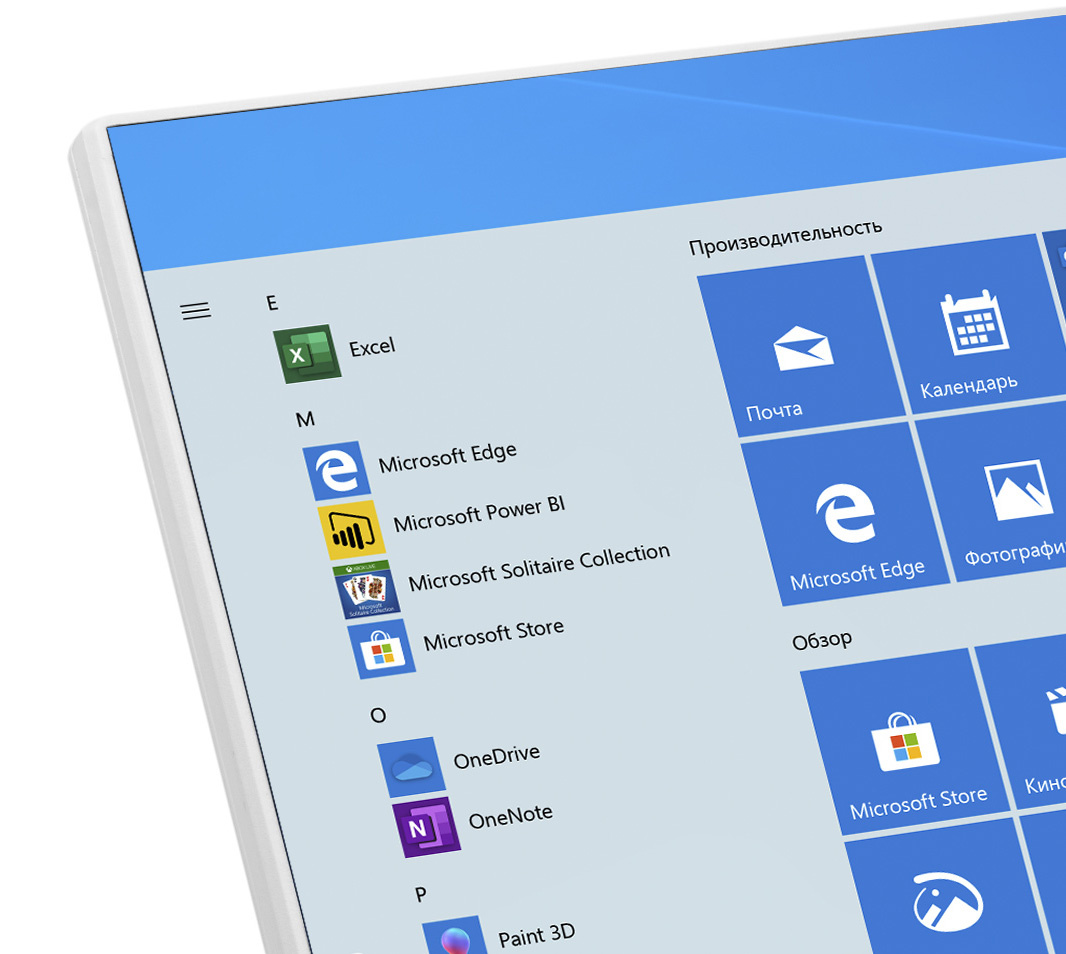Open the hamburger menu in Start
The height and width of the screenshot is (954, 1066).
[196, 311]
